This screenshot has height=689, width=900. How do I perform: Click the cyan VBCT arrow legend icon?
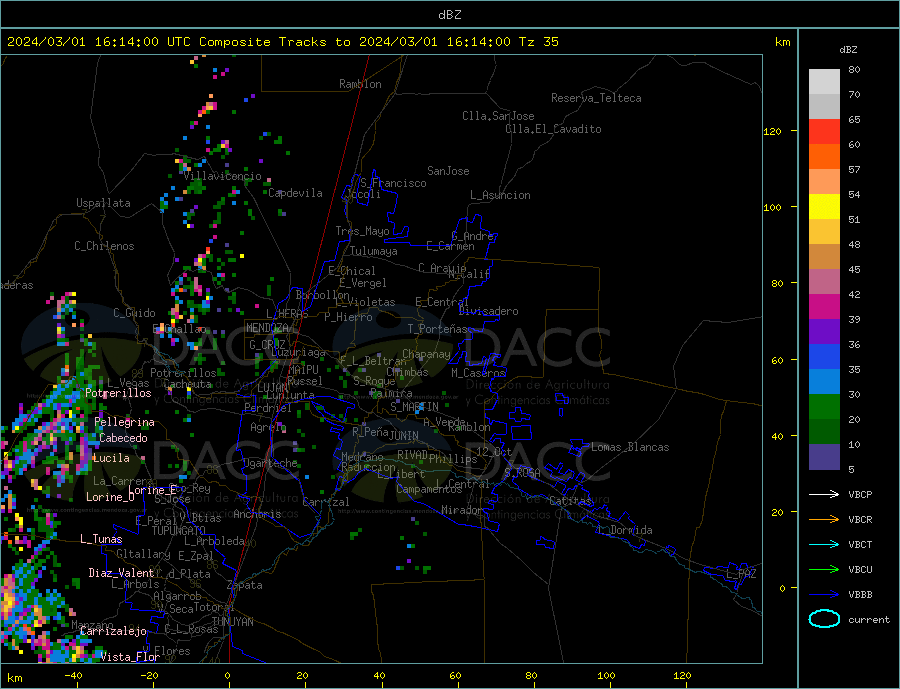tap(824, 544)
